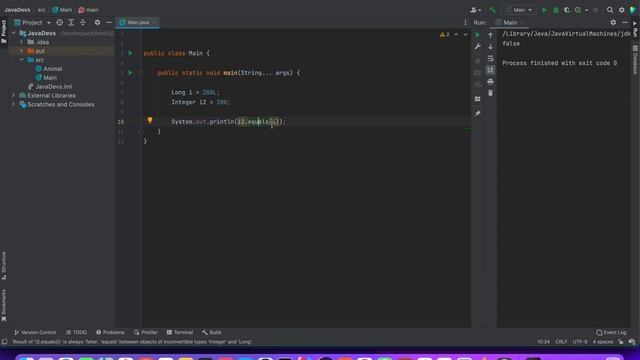Toggle soft-wrap in the Run console
The image size is (640, 360).
(491, 58)
